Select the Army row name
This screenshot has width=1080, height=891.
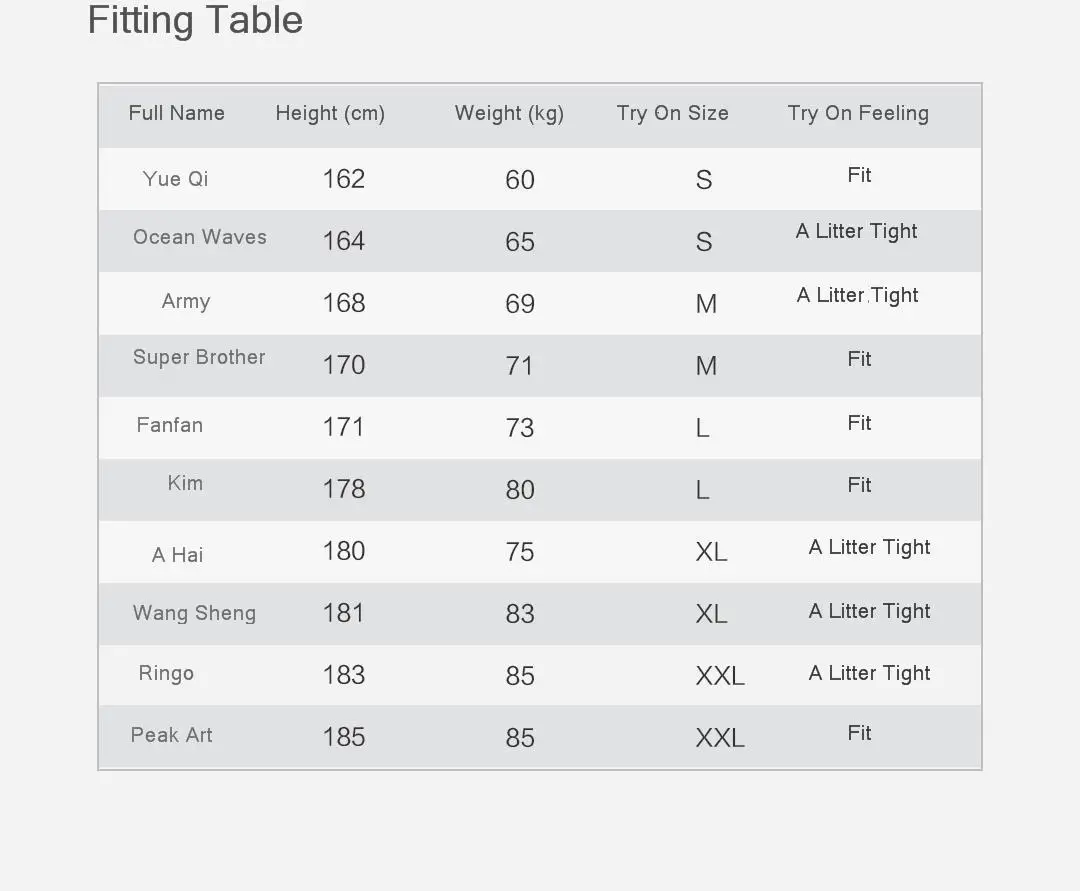tap(186, 302)
